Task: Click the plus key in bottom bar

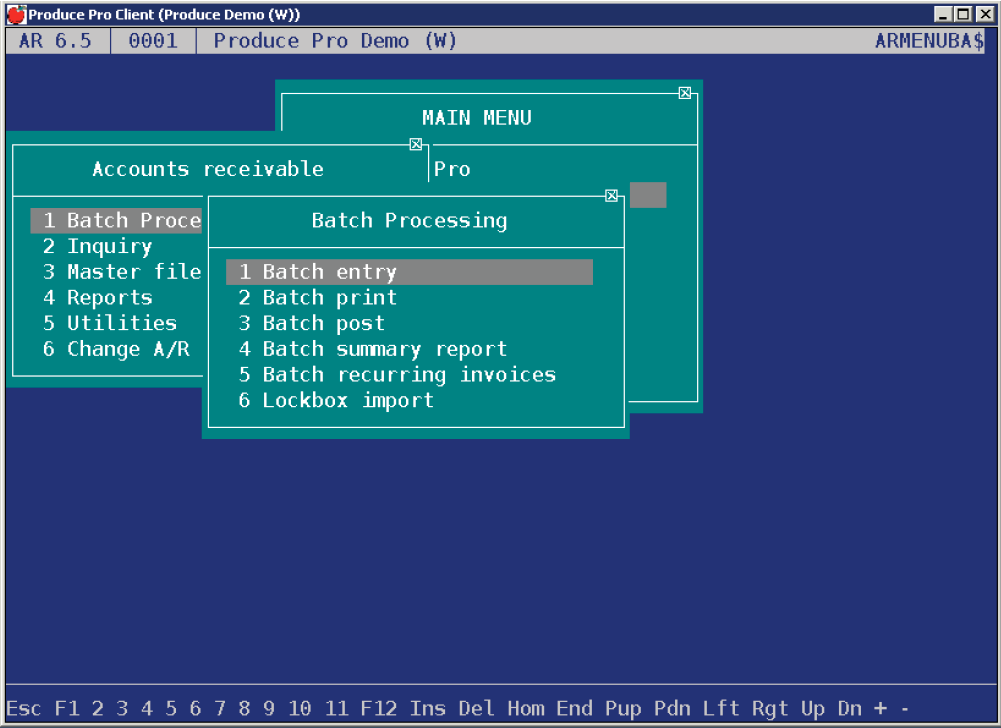Action: tap(881, 708)
